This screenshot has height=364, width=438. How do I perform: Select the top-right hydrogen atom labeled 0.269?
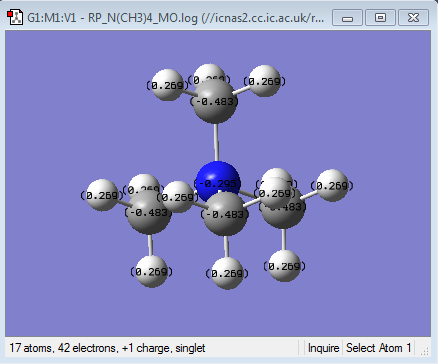pos(264,81)
